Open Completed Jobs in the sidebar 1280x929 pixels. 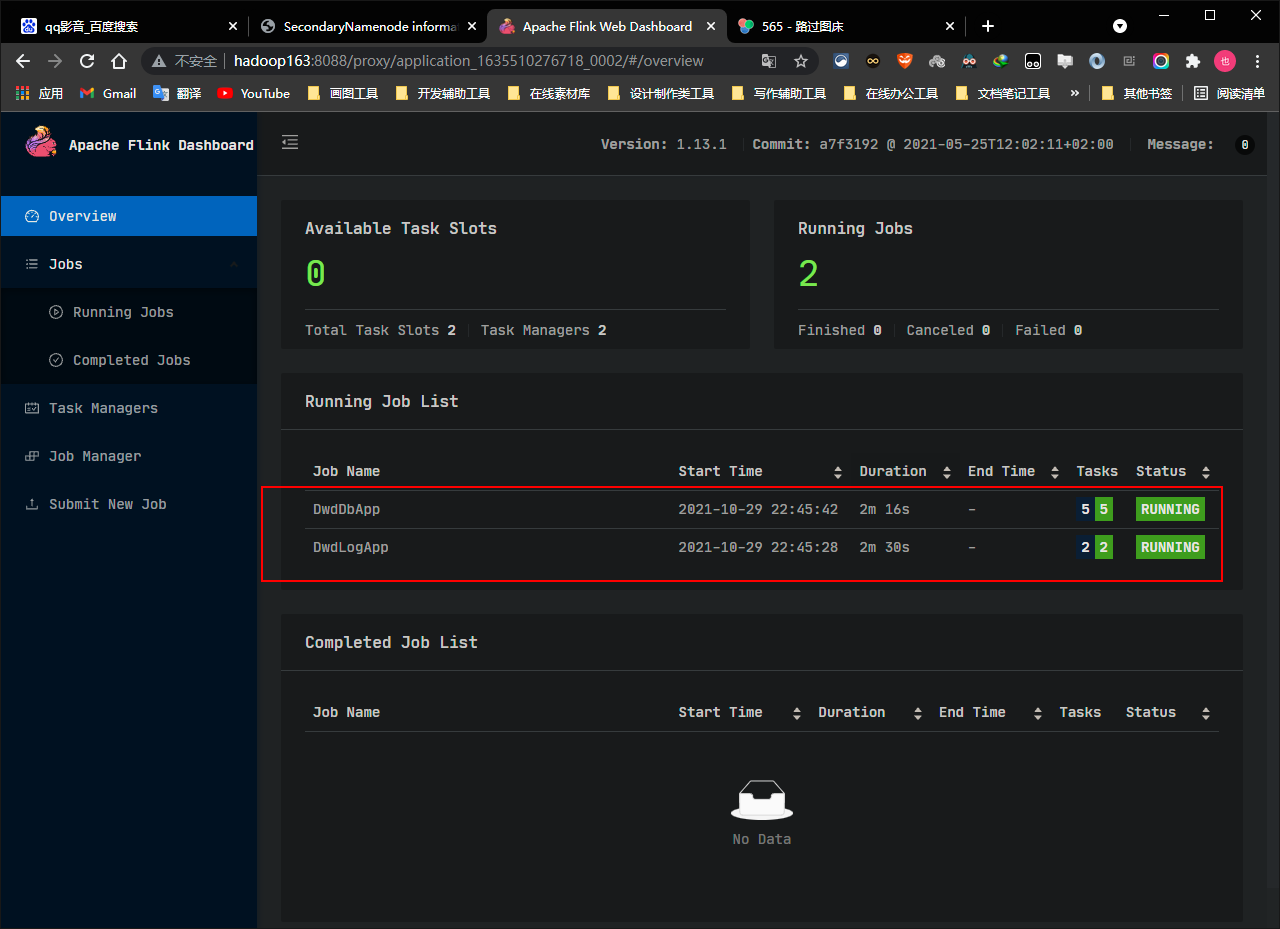[x=128, y=360]
